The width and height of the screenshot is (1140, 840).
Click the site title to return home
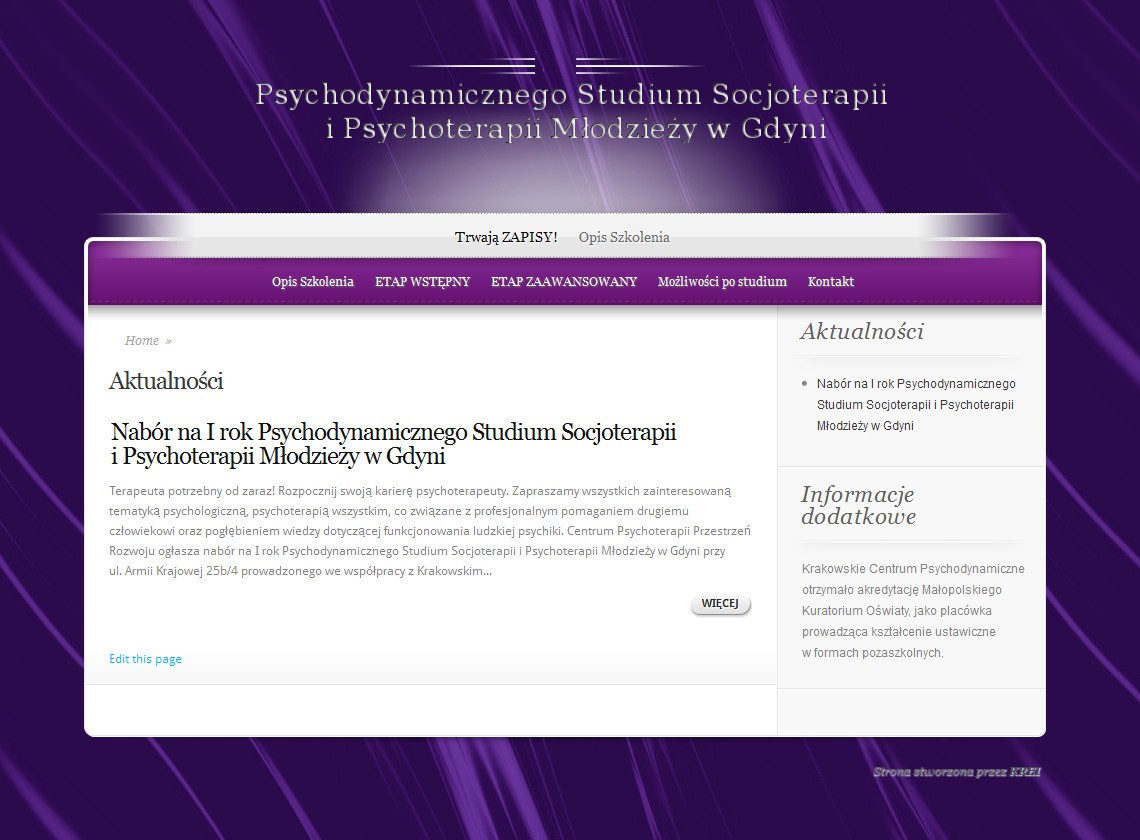(x=570, y=110)
